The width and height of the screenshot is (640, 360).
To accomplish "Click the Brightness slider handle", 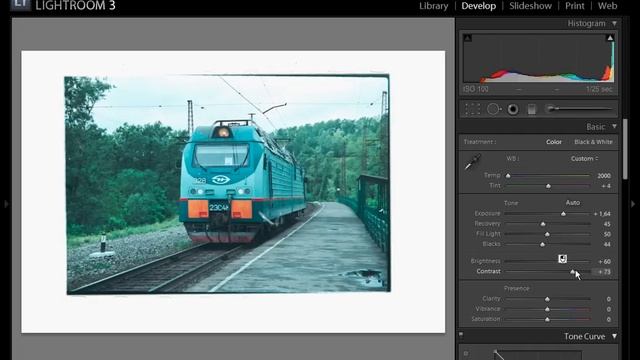I will point(562,259).
